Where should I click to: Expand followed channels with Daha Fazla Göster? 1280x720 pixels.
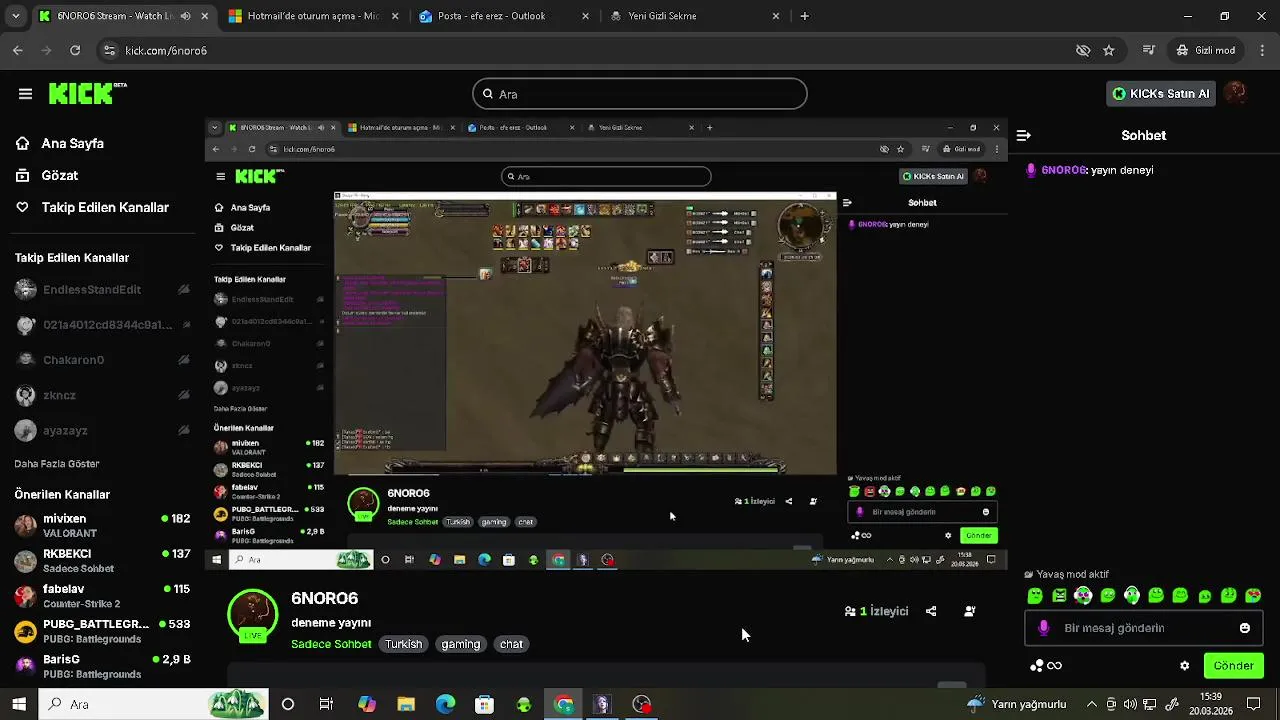pos(57,464)
